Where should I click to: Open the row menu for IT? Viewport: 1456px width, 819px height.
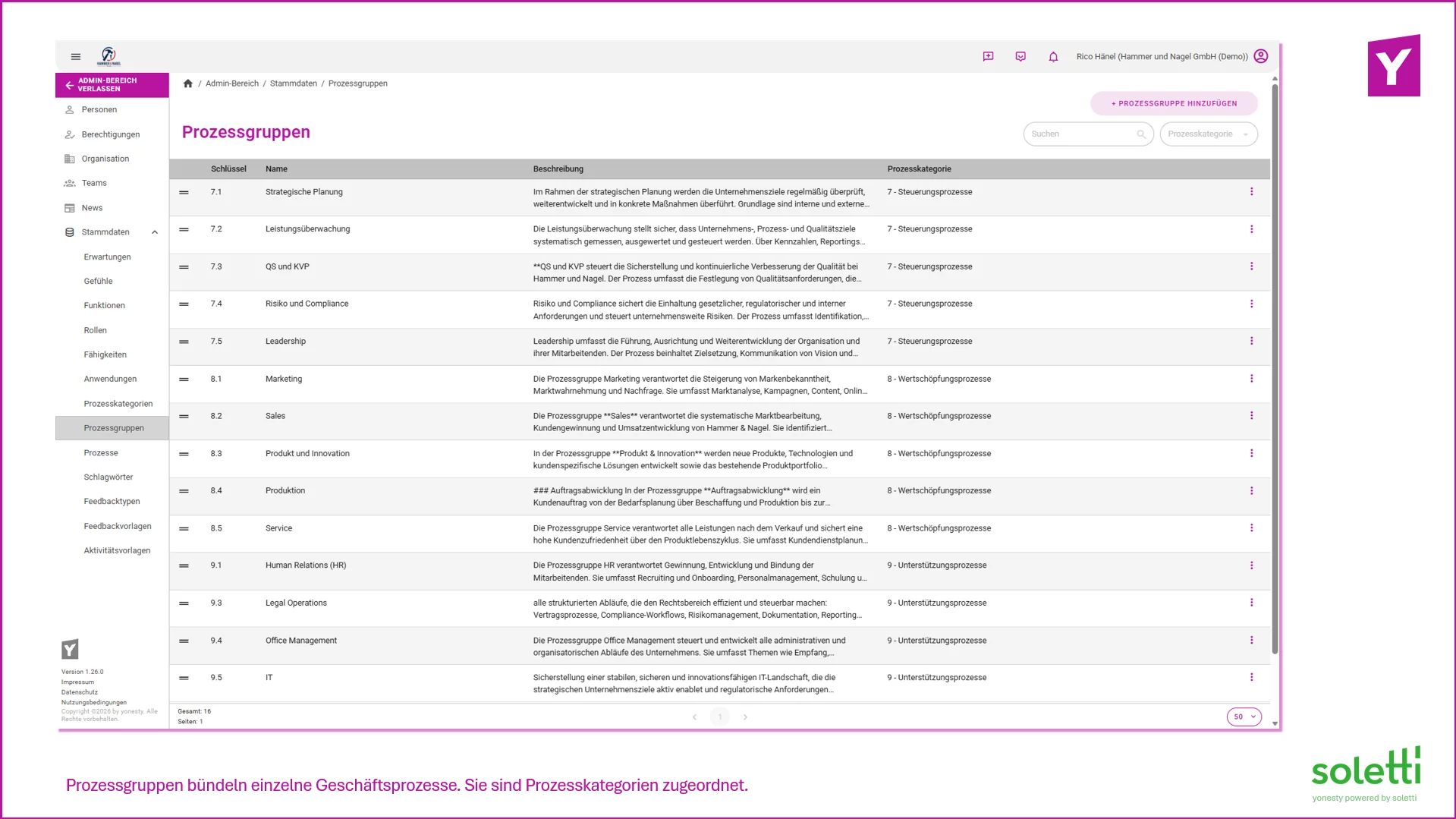pyautogui.click(x=1252, y=678)
